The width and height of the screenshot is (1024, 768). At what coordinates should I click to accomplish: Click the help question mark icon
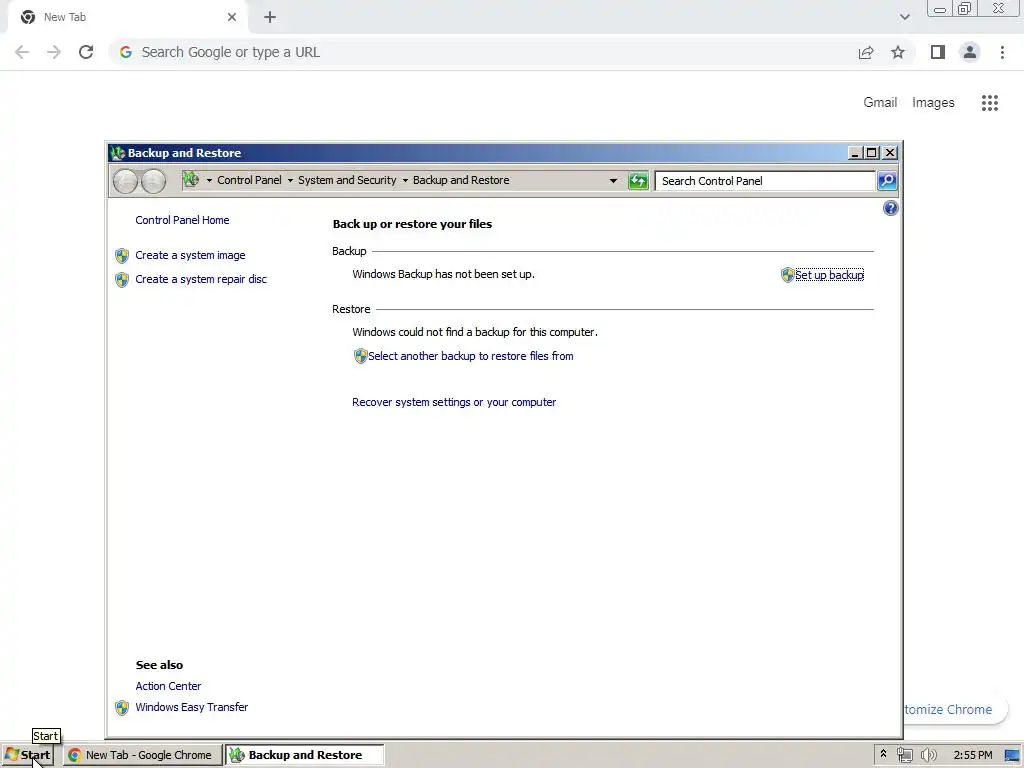click(x=890, y=208)
